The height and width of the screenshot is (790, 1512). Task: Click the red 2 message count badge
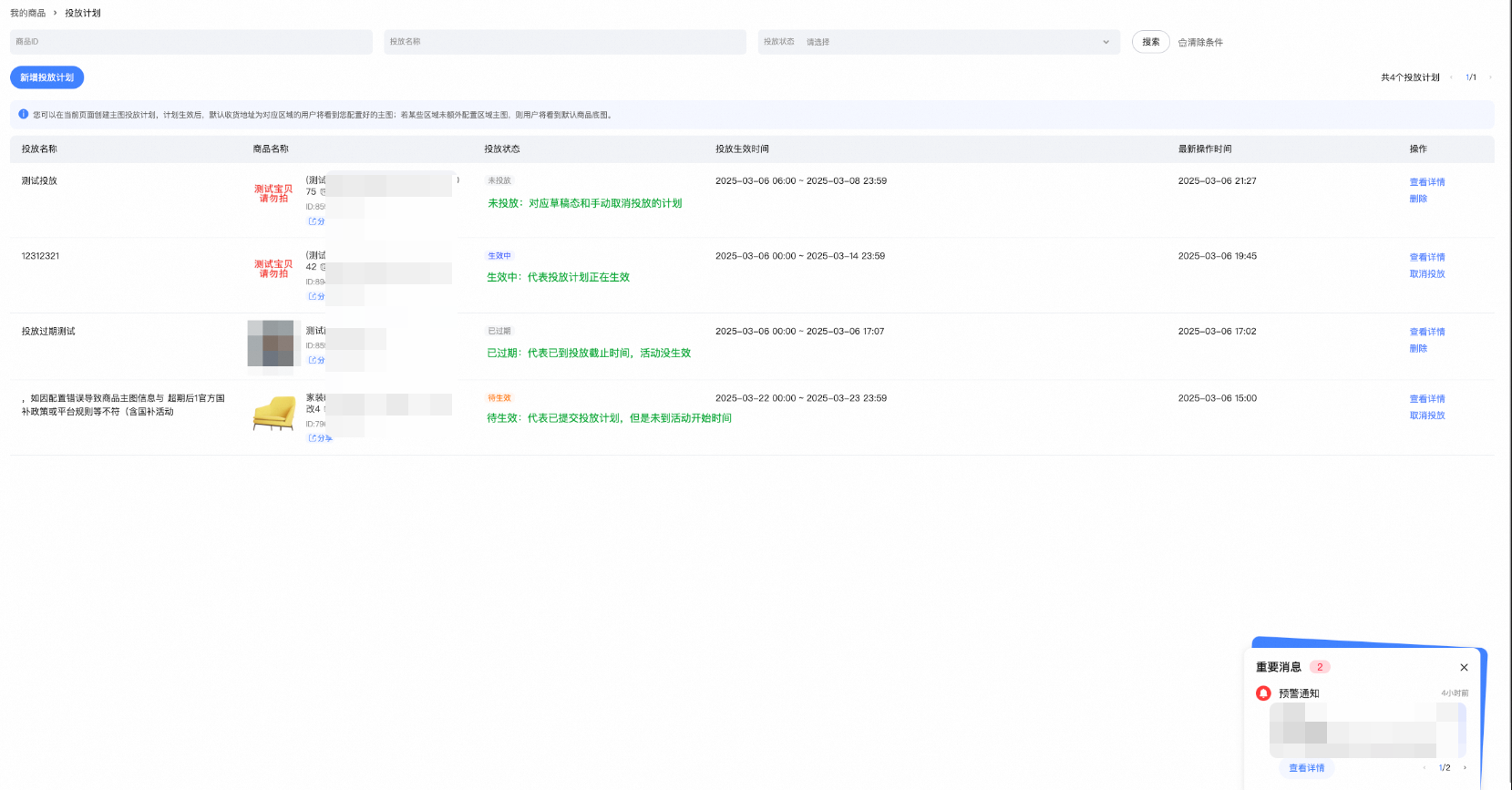pos(1320,667)
